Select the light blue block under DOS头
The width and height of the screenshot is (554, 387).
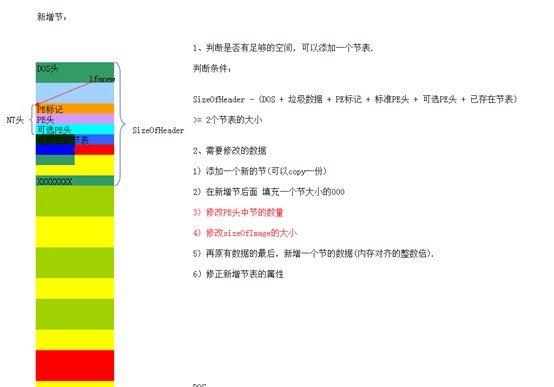click(75, 93)
